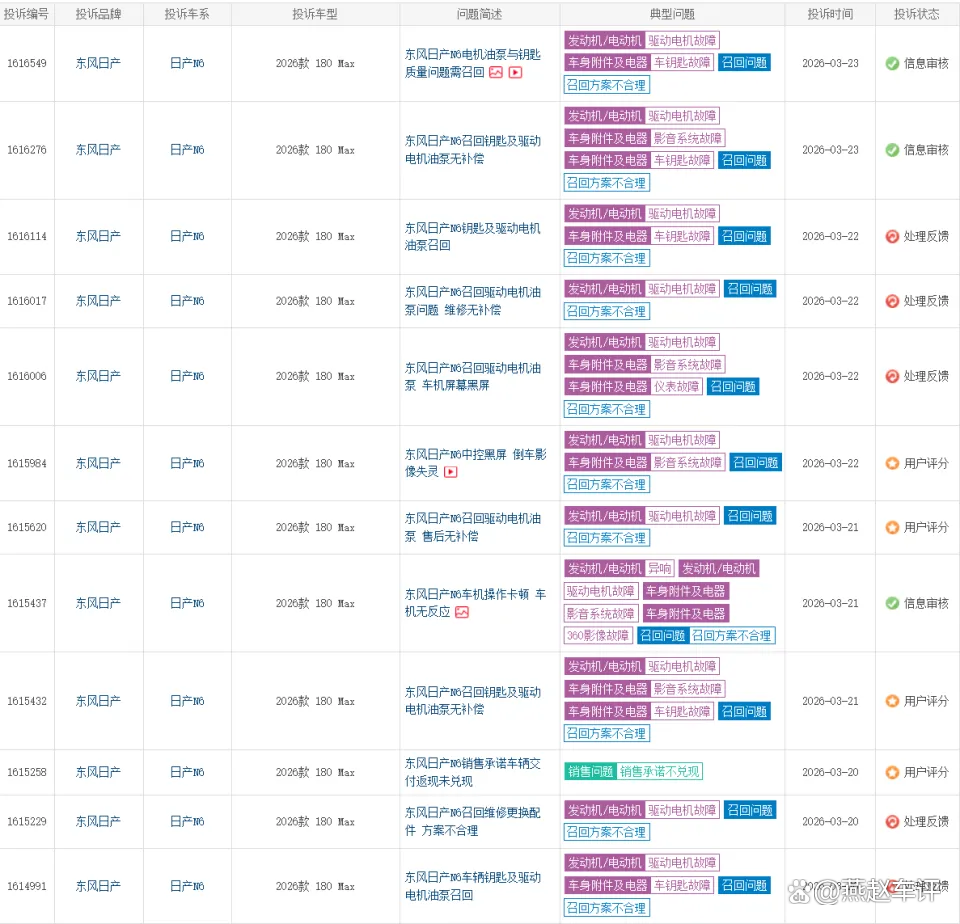
Task: Open the image icon beside 车机操作卡顿 车机无反应
Action: pyautogui.click(x=462, y=612)
